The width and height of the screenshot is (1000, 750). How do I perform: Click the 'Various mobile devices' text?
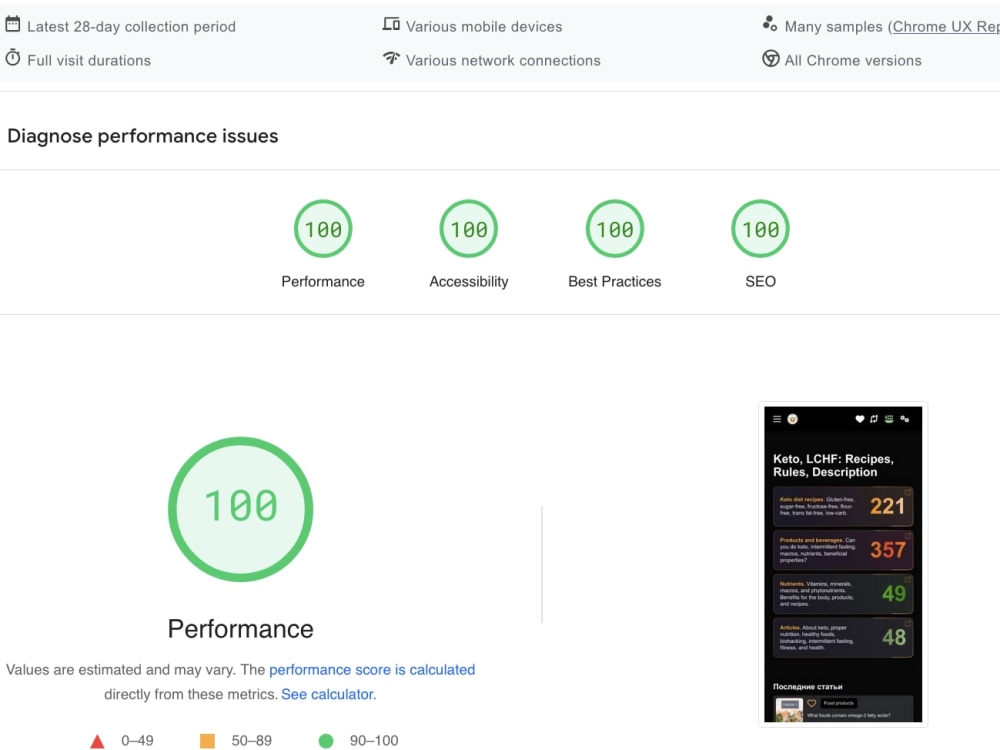[484, 27]
